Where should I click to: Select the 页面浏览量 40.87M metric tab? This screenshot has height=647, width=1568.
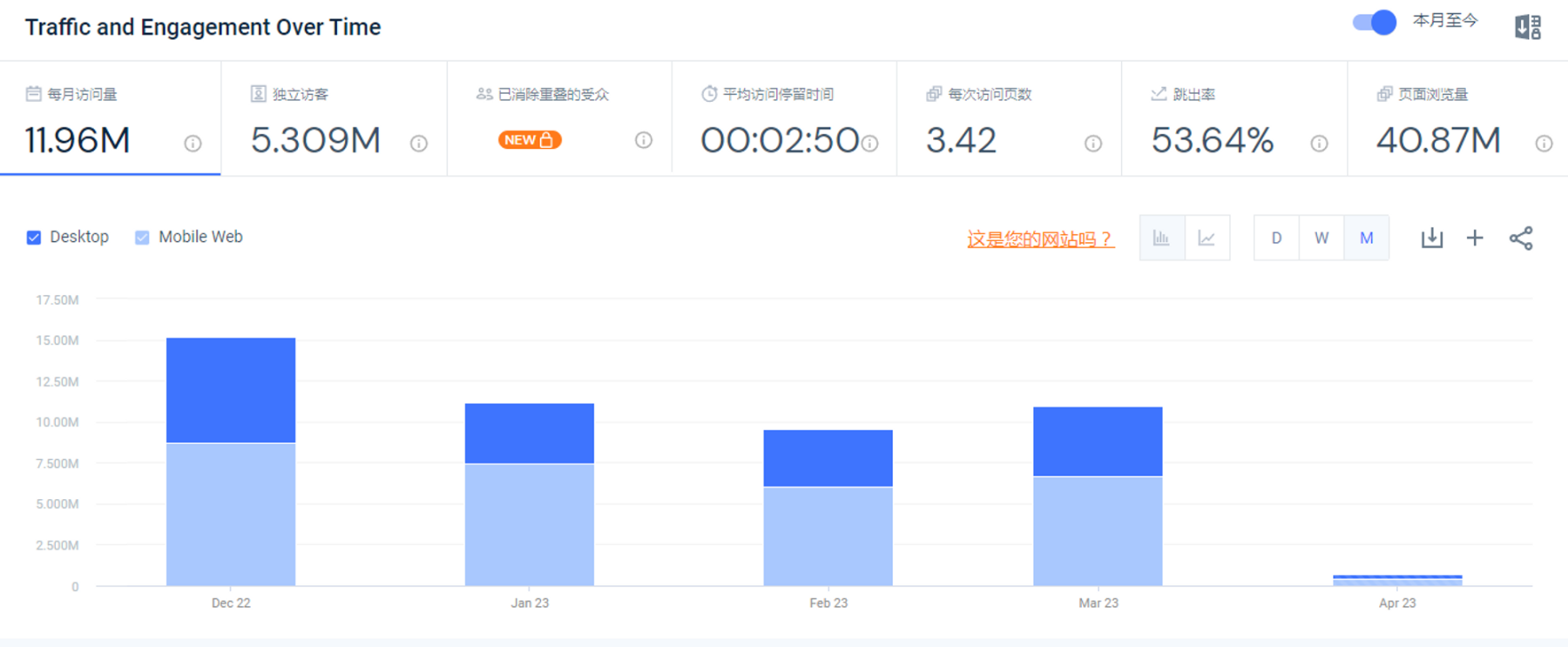[1458, 118]
